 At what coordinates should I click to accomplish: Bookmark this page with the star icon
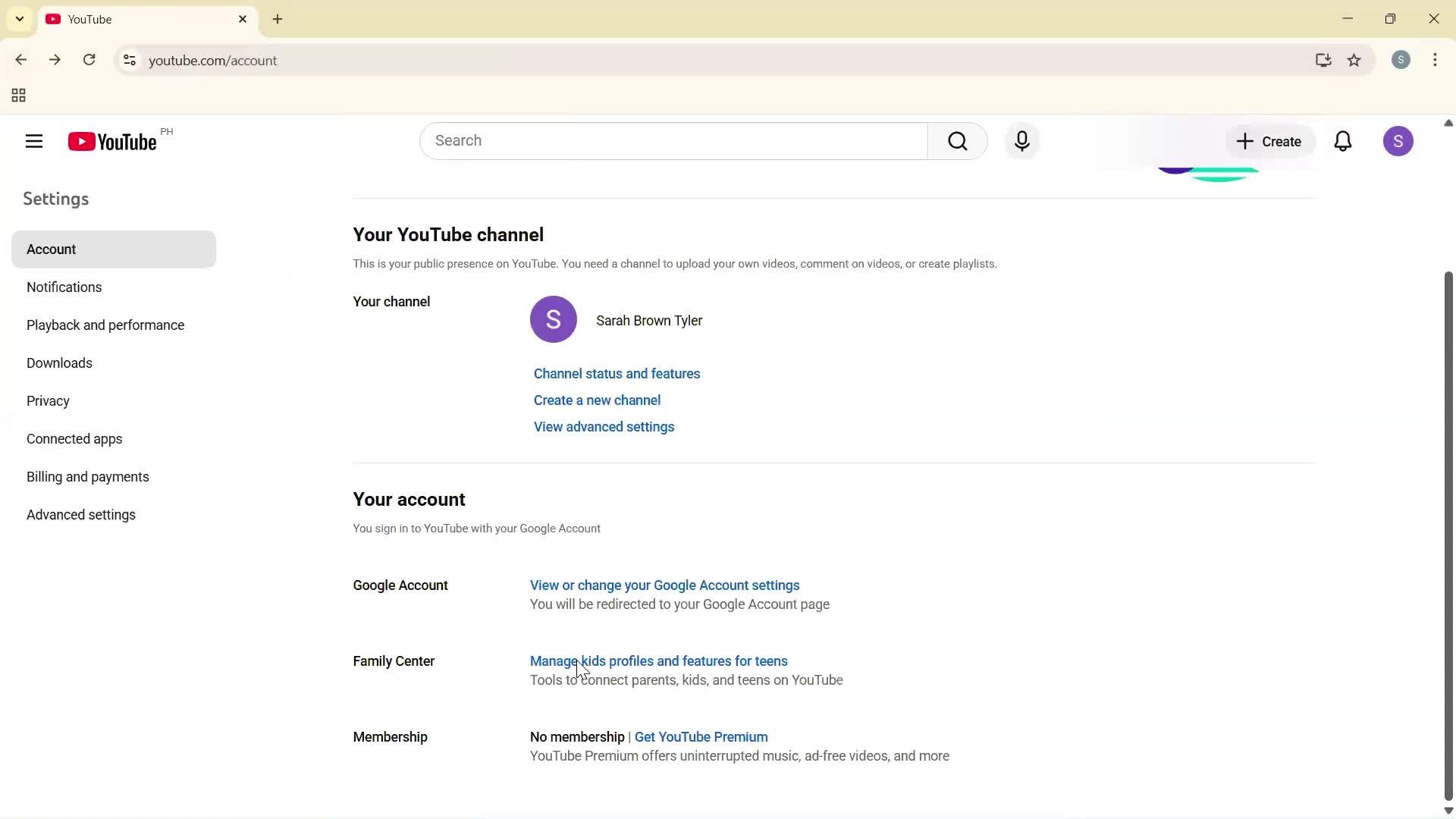[1354, 61]
